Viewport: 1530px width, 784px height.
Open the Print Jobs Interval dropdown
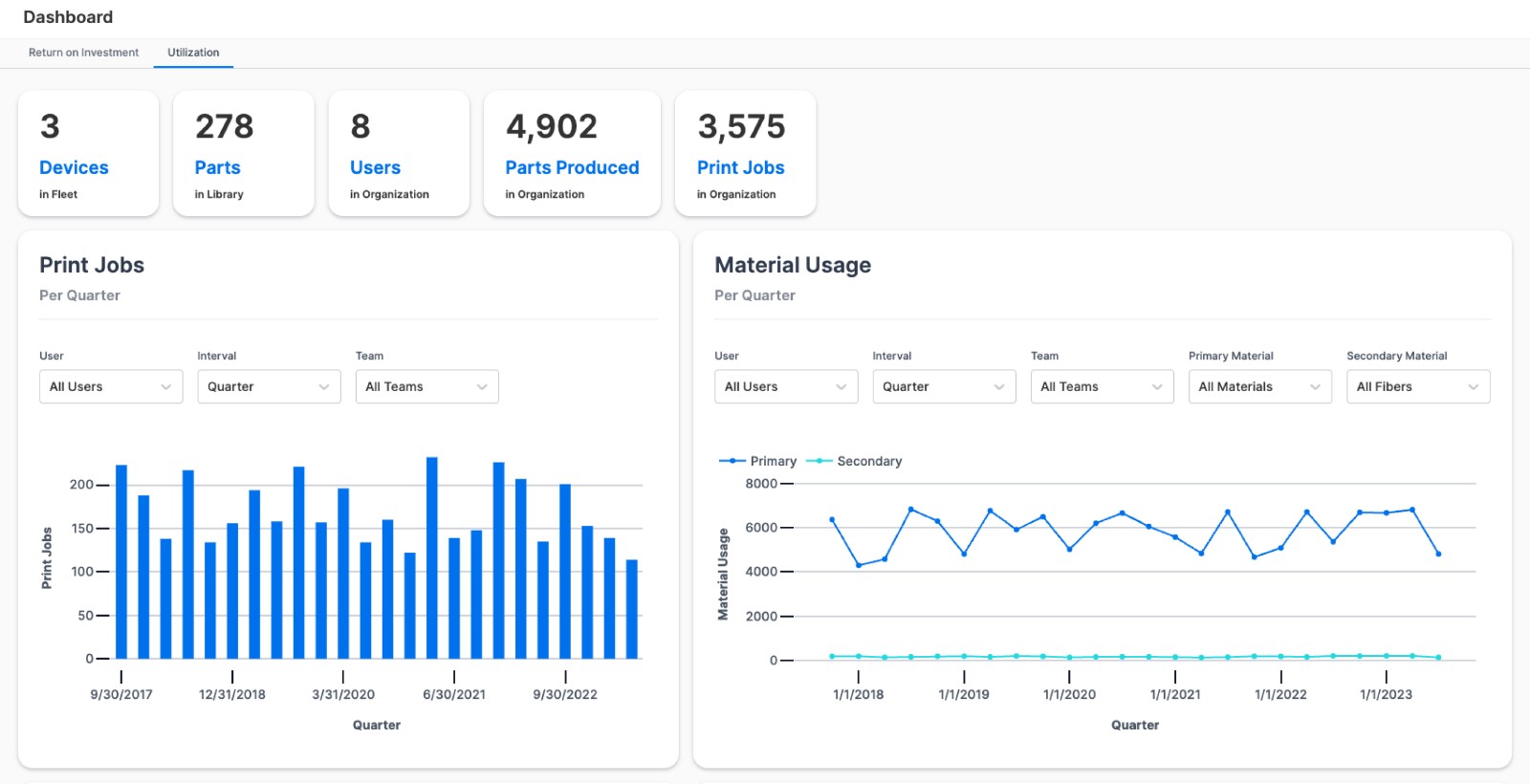[269, 386]
